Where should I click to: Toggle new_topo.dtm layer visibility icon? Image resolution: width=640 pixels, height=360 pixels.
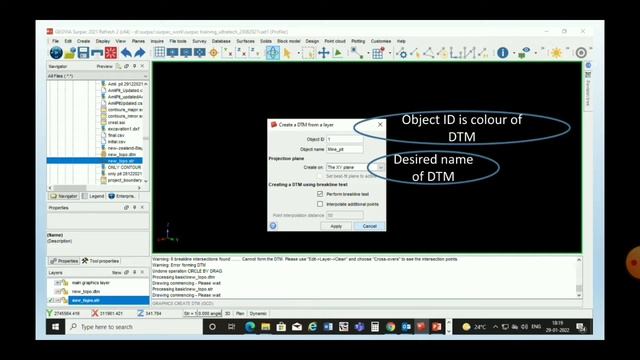coord(58,291)
